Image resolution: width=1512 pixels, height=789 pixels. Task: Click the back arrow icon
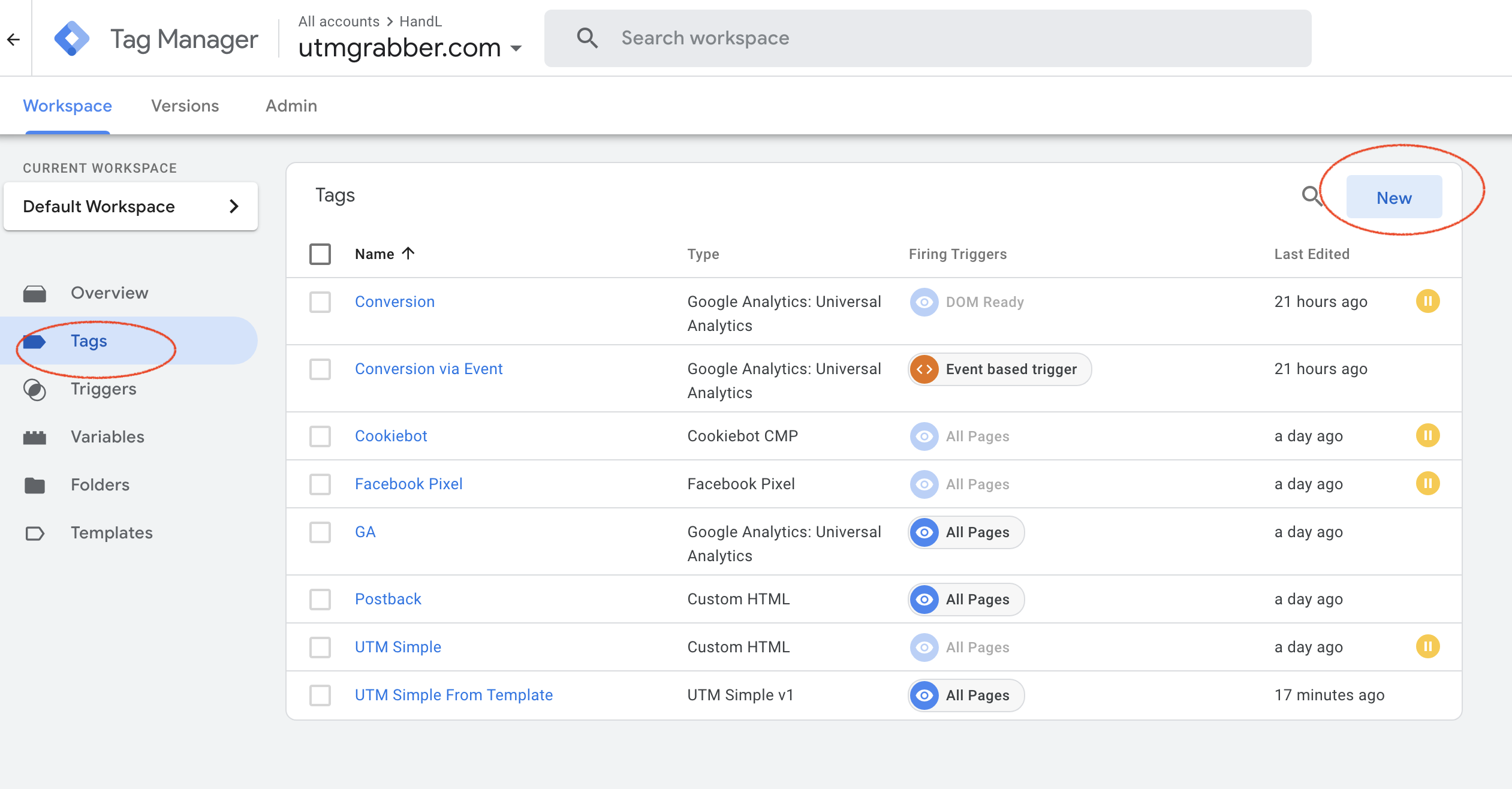tap(13, 40)
